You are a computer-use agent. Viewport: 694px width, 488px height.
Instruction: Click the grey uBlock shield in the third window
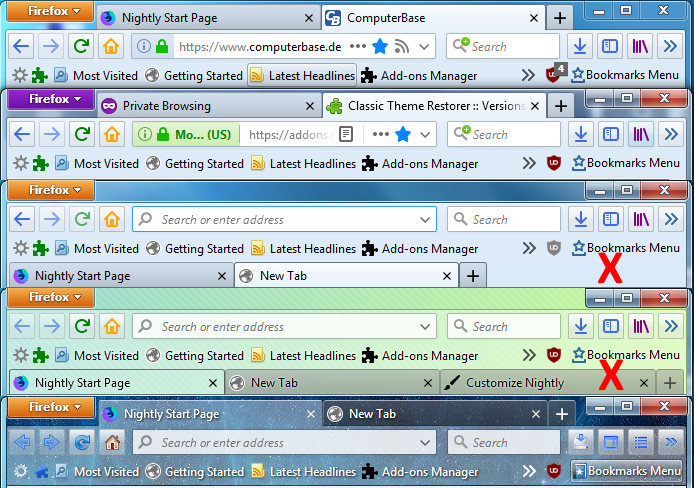[554, 248]
